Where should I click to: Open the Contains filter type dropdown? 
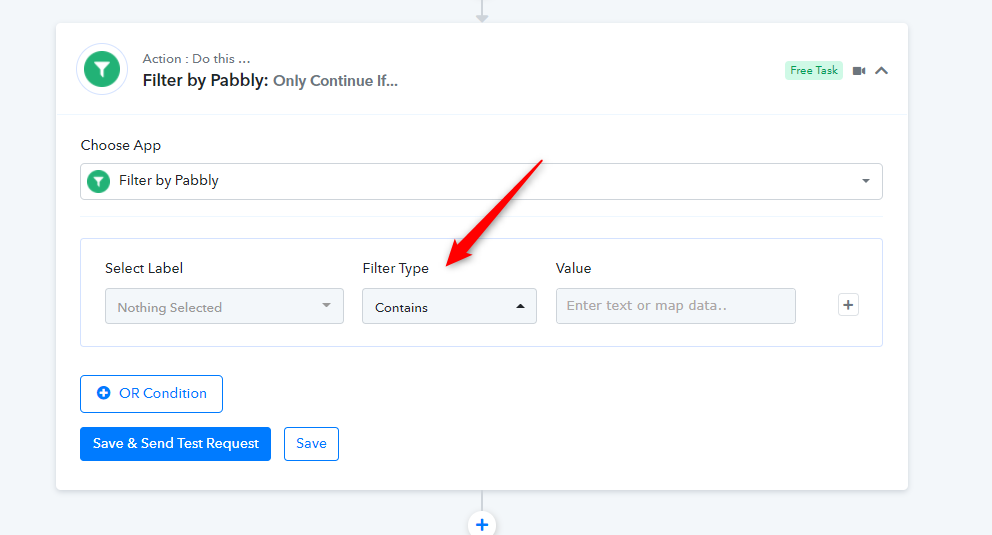(449, 306)
